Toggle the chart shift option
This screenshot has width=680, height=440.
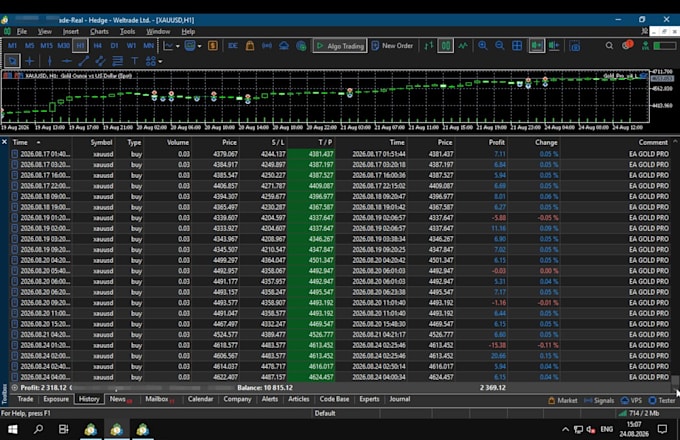click(554, 46)
